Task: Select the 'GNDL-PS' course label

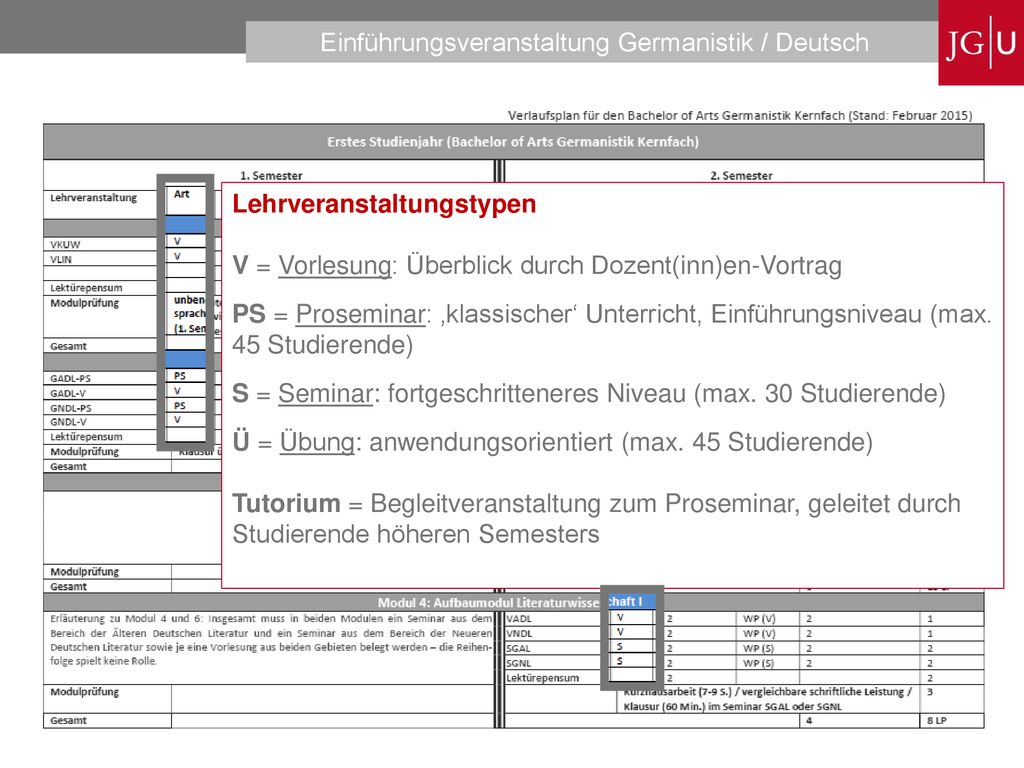Action: pyautogui.click(x=71, y=408)
